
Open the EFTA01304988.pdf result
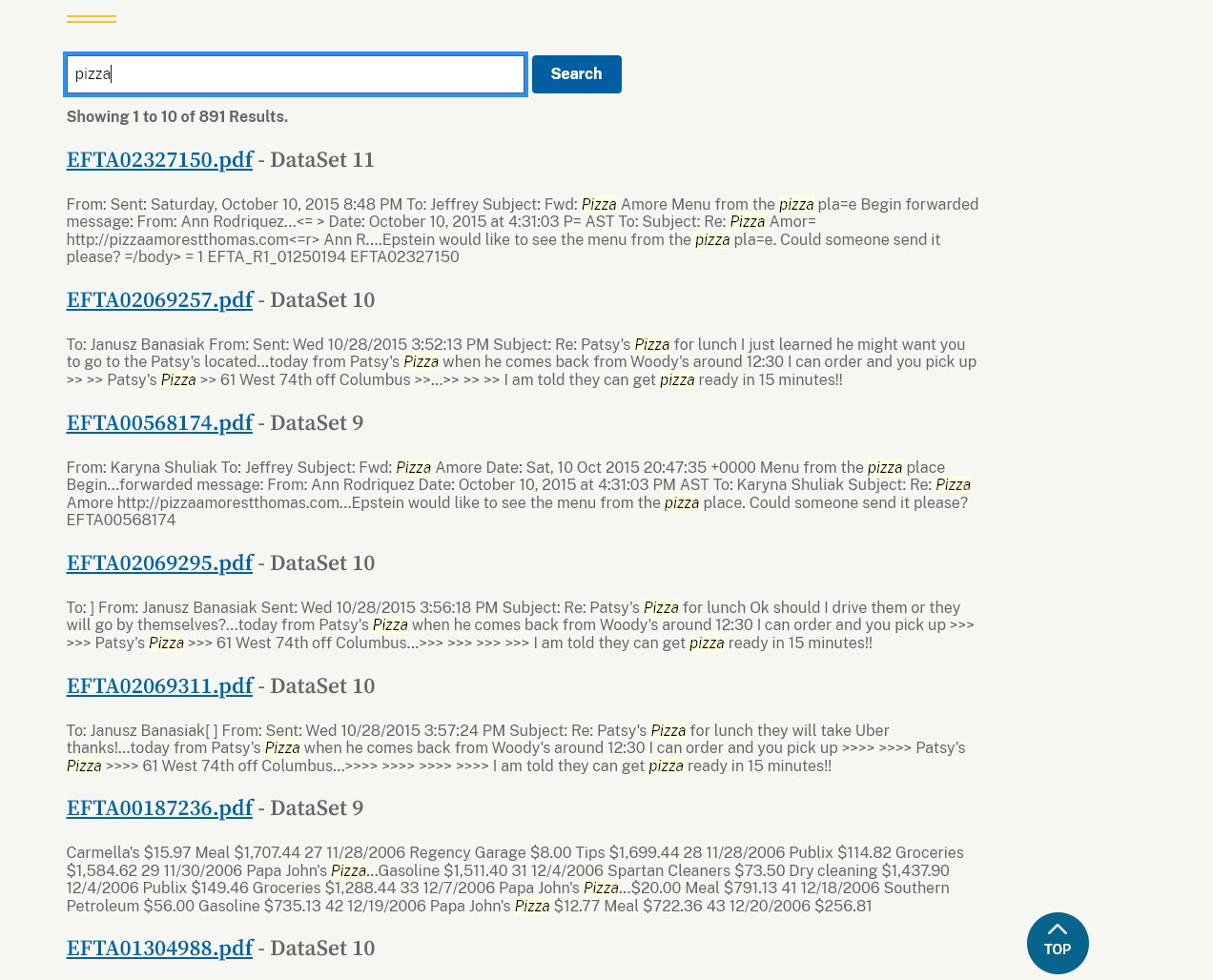point(159,949)
